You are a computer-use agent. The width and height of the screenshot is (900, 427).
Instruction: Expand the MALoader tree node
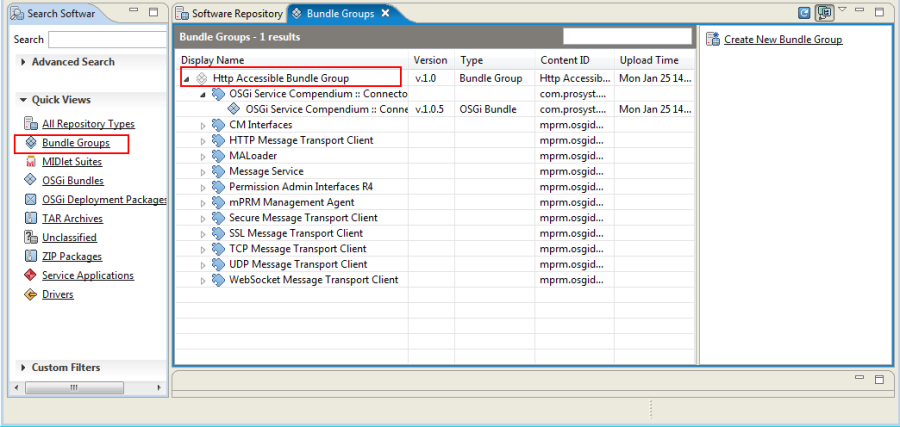pos(203,156)
